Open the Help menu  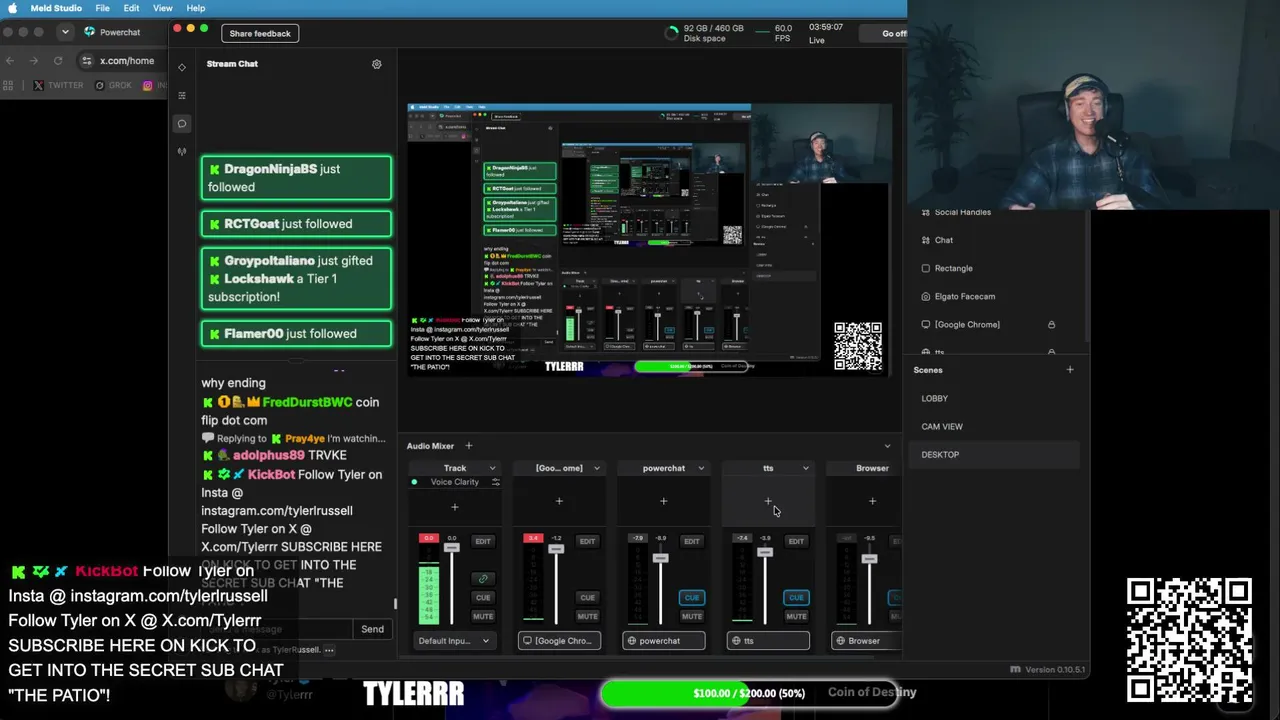[x=196, y=8]
